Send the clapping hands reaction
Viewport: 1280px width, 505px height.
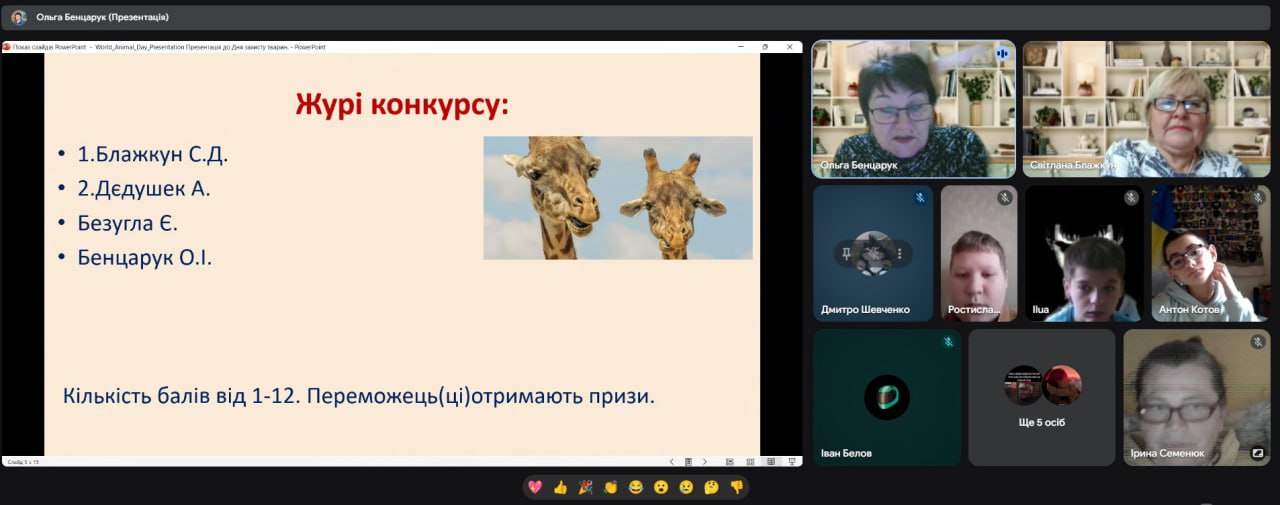click(x=610, y=488)
